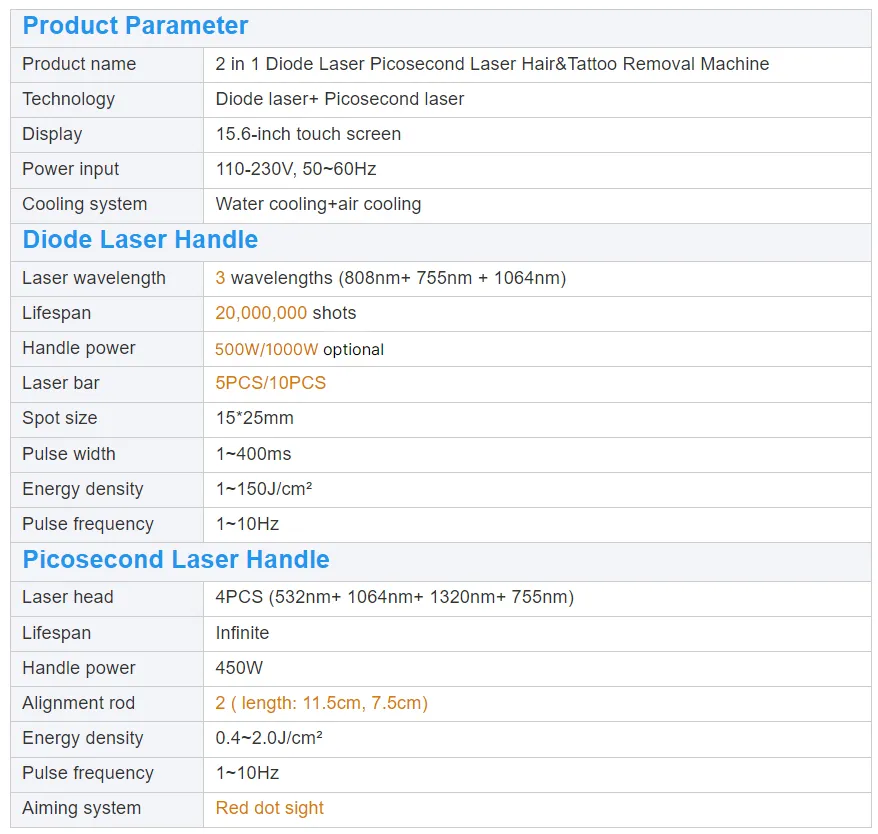Select the alignment rod length value
Viewport: 878px width, 834px height.
click(321, 703)
